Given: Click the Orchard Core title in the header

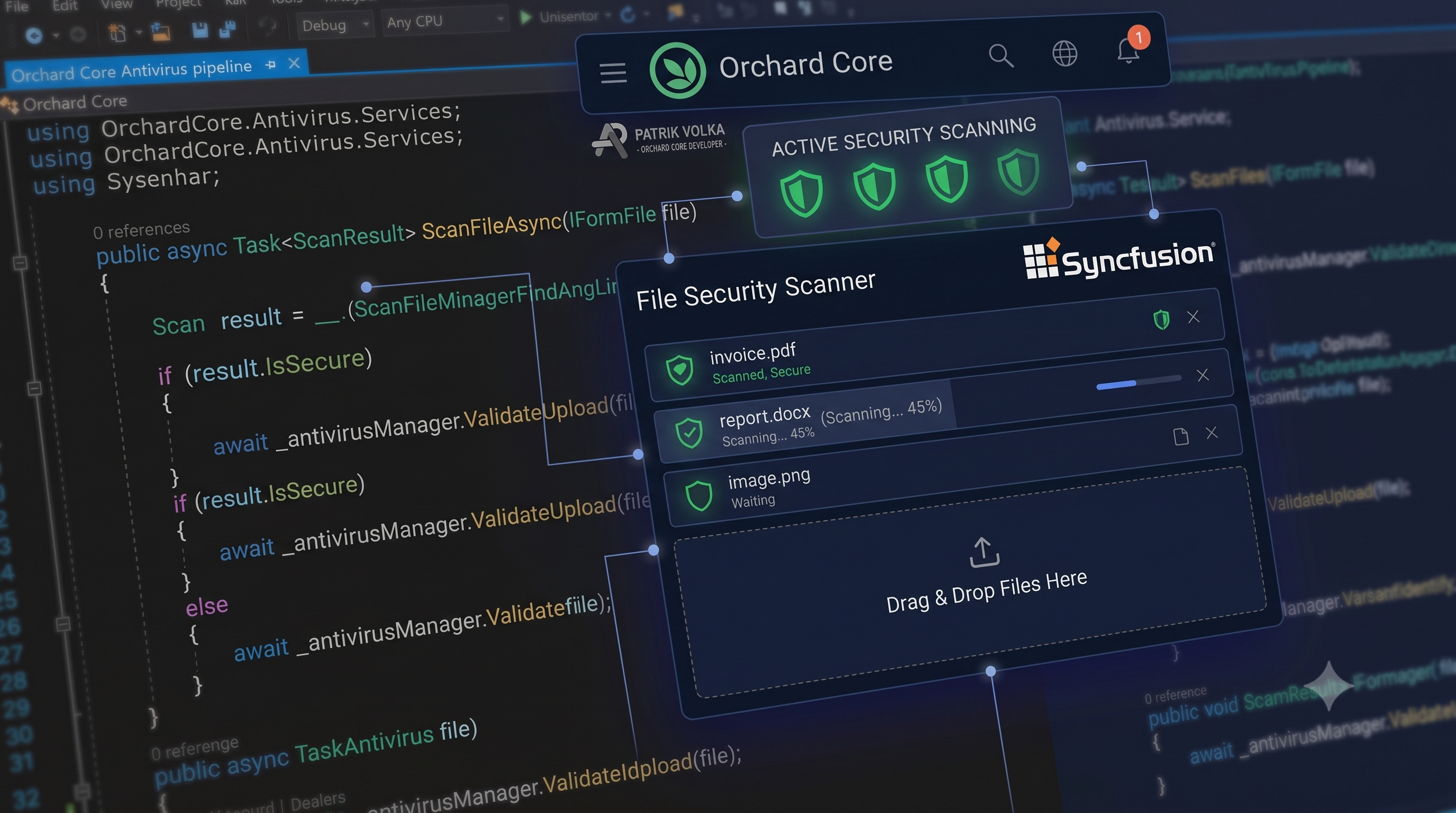Looking at the screenshot, I should point(805,64).
